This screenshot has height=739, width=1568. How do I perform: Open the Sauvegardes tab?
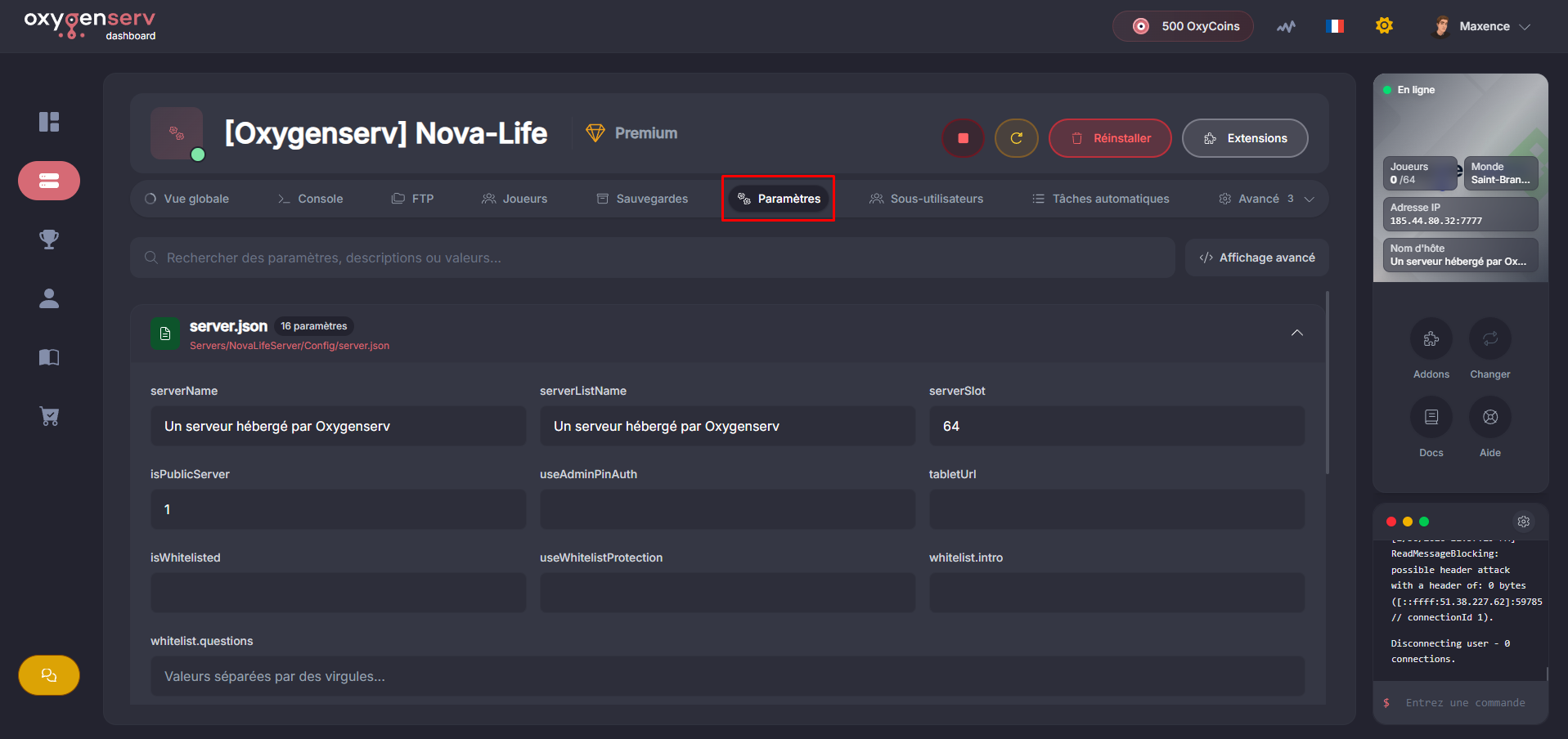(642, 199)
